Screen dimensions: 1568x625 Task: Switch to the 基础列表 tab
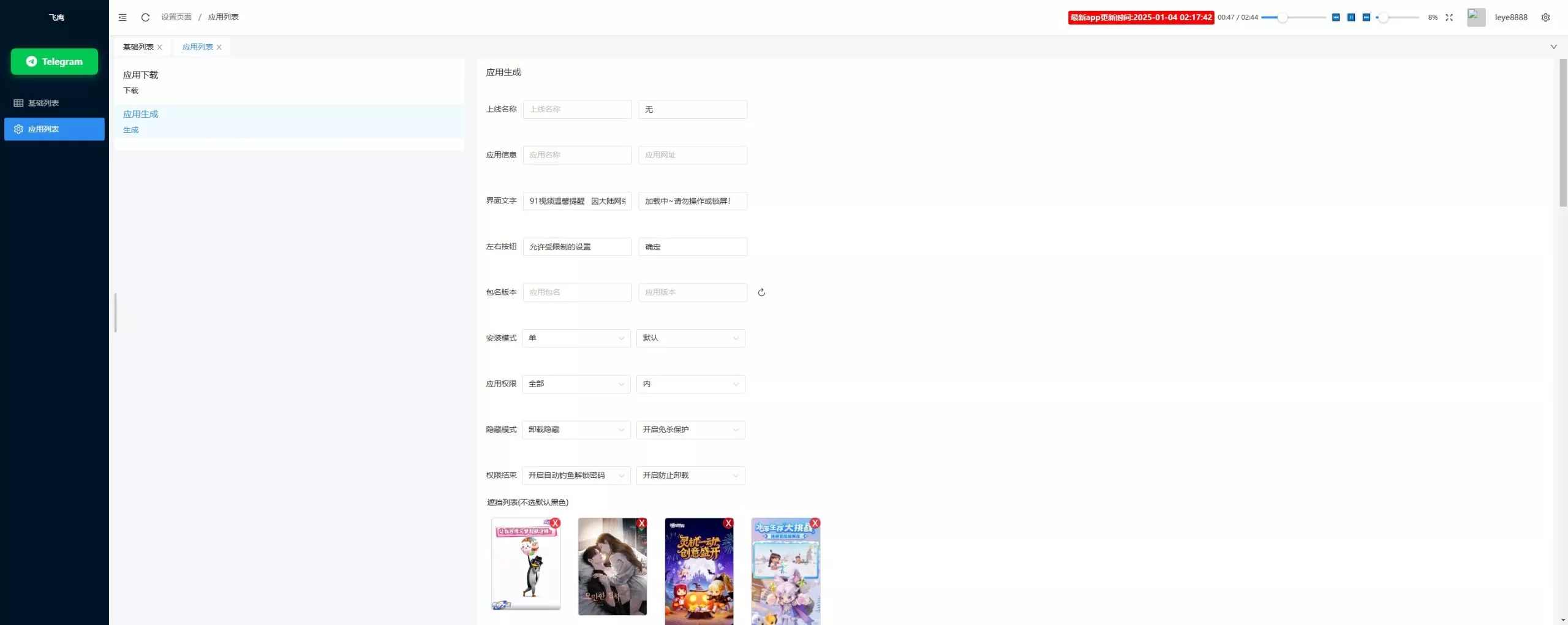point(138,47)
